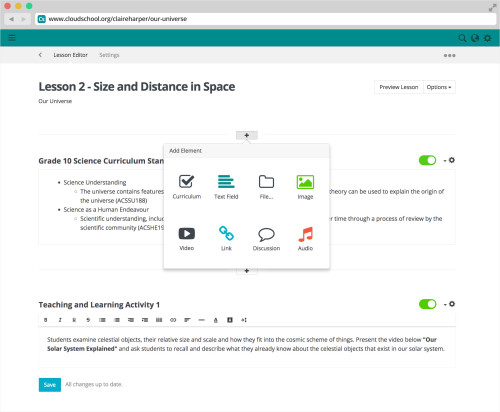Click the lesson title heading
The width and height of the screenshot is (500, 412).
(137, 87)
